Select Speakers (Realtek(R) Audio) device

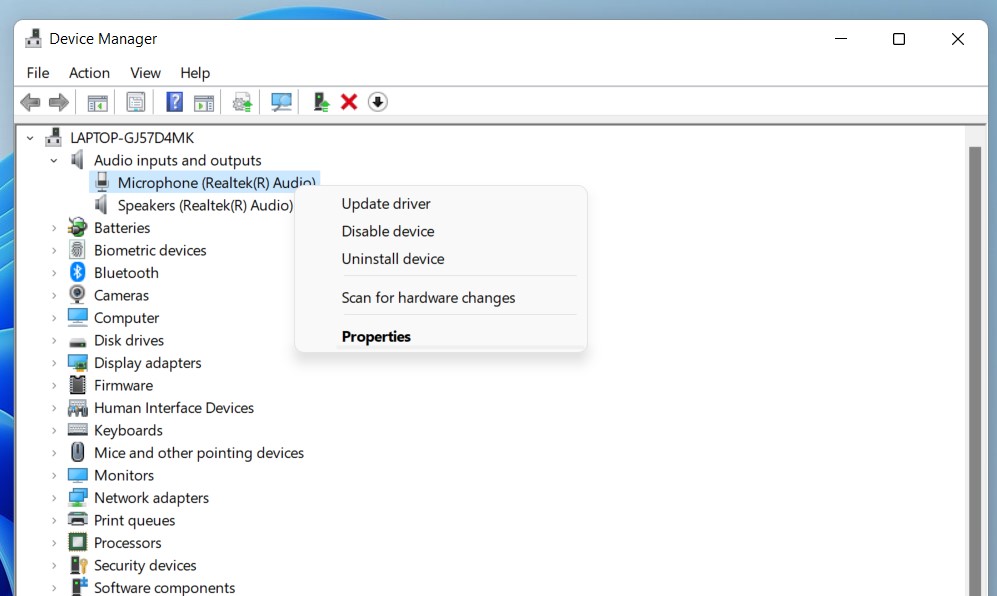tap(204, 205)
